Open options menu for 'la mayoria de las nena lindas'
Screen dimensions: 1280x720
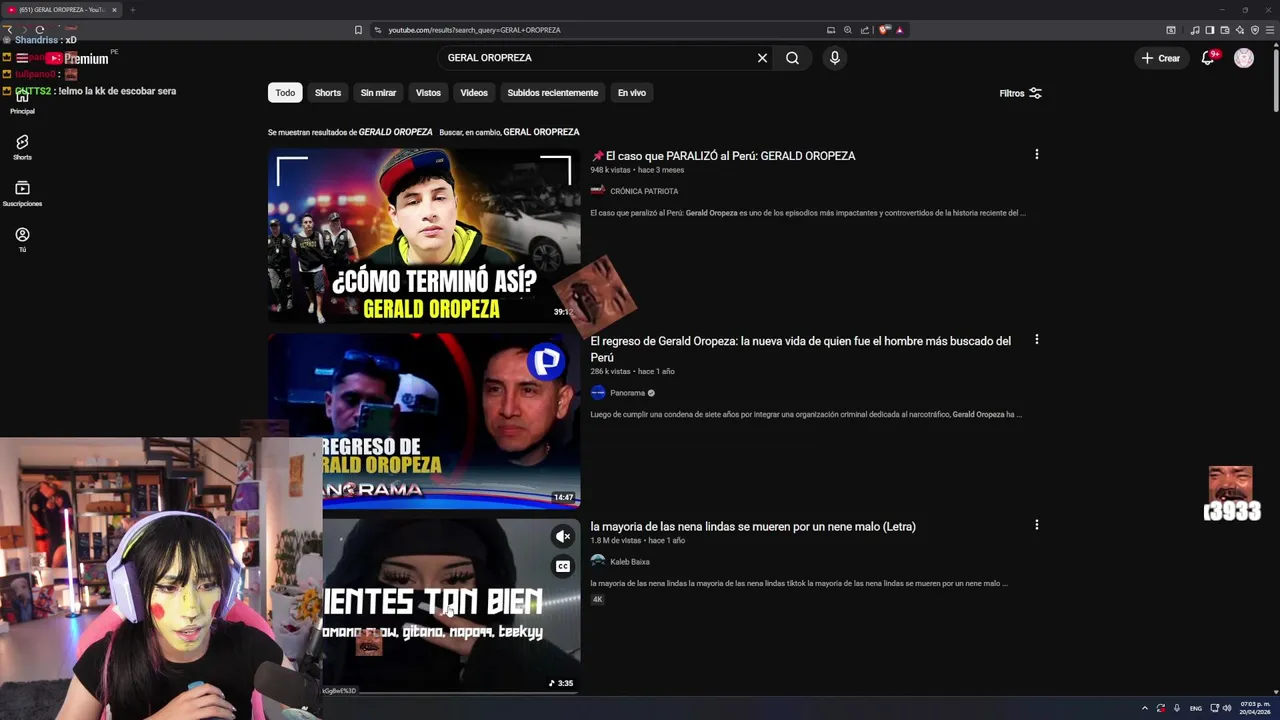point(1036,525)
